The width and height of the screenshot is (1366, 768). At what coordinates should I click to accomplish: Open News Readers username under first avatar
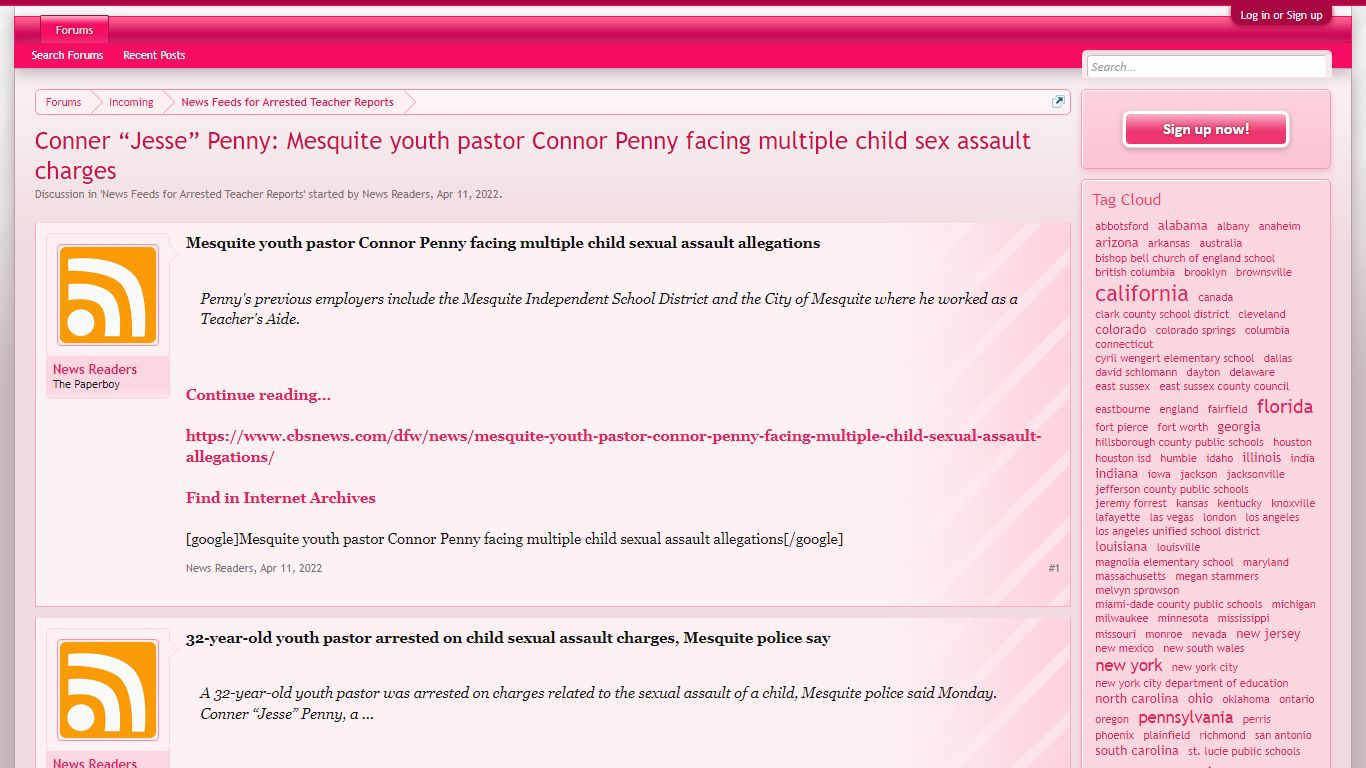[x=95, y=369]
